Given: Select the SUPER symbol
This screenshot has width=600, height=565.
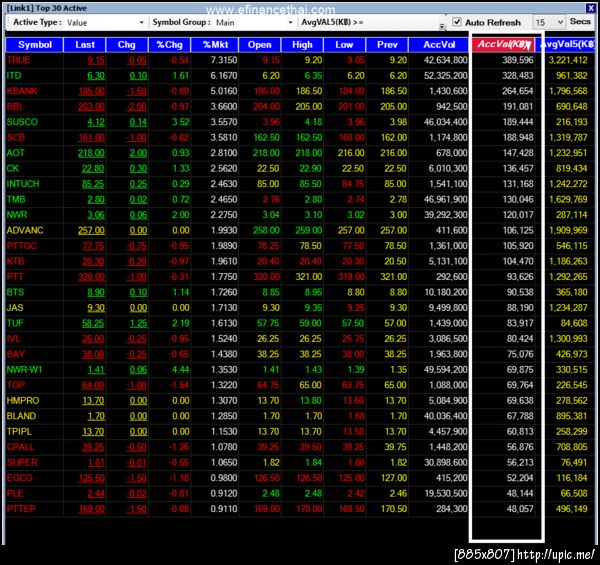Looking at the screenshot, I should click(x=22, y=463).
